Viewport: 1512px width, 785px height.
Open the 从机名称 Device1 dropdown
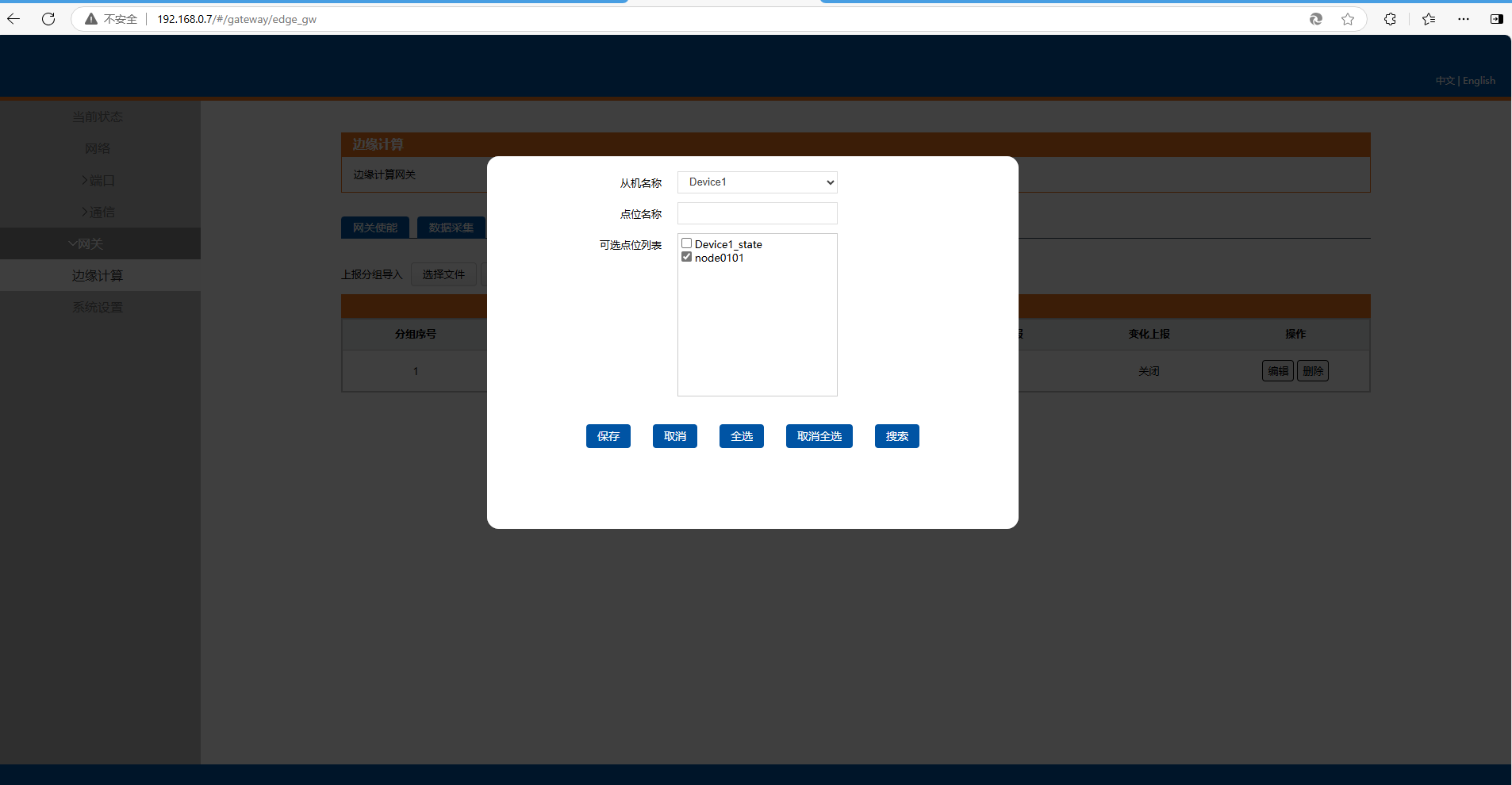(758, 182)
